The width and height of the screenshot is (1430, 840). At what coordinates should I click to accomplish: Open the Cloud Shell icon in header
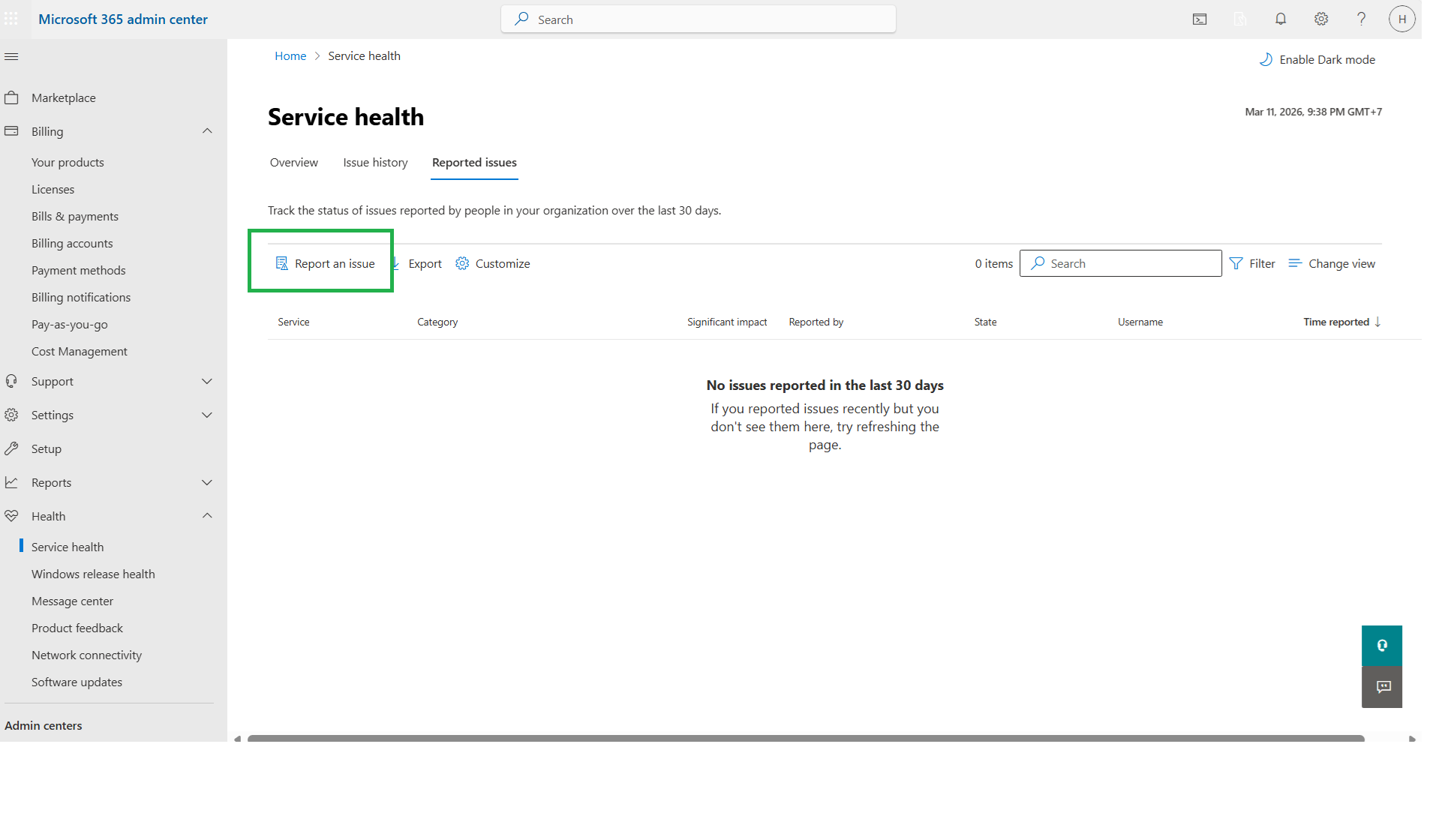[1200, 19]
